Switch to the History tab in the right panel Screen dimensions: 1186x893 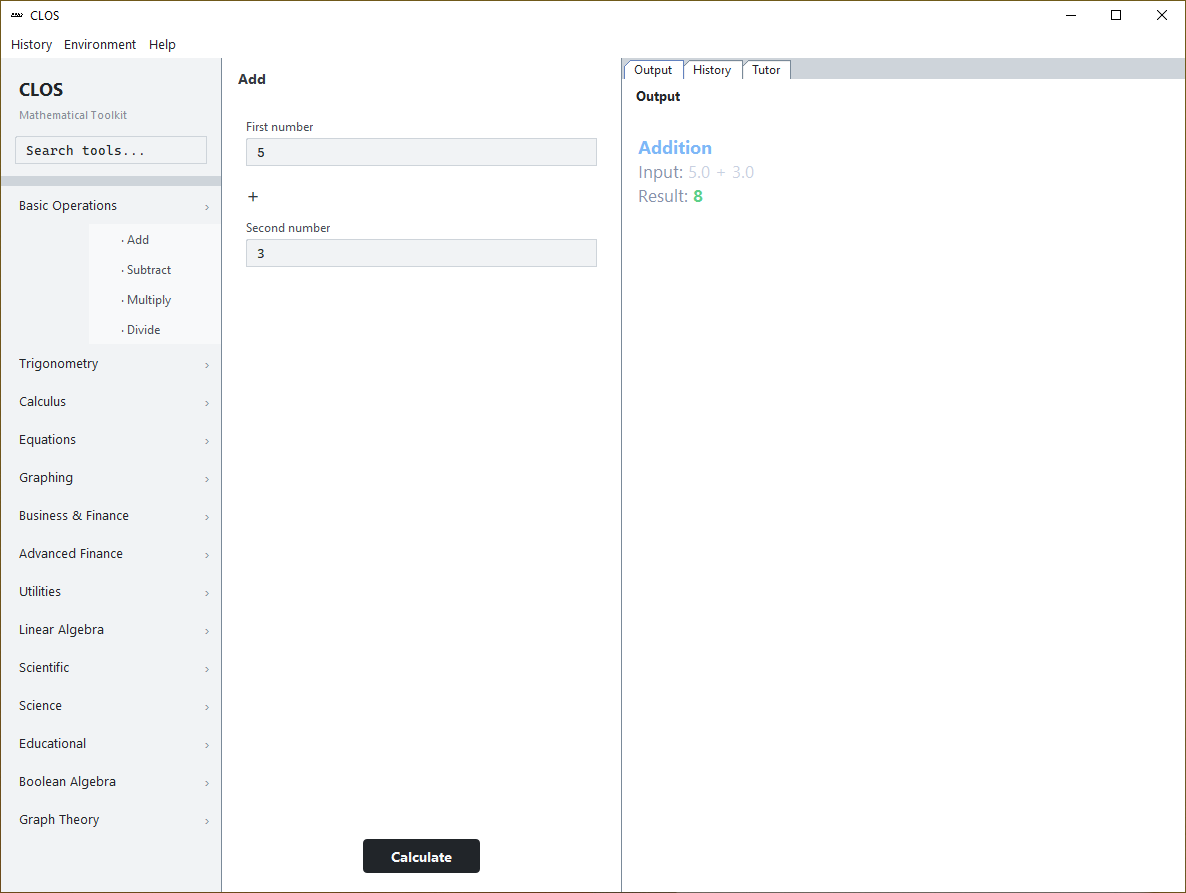[712, 70]
